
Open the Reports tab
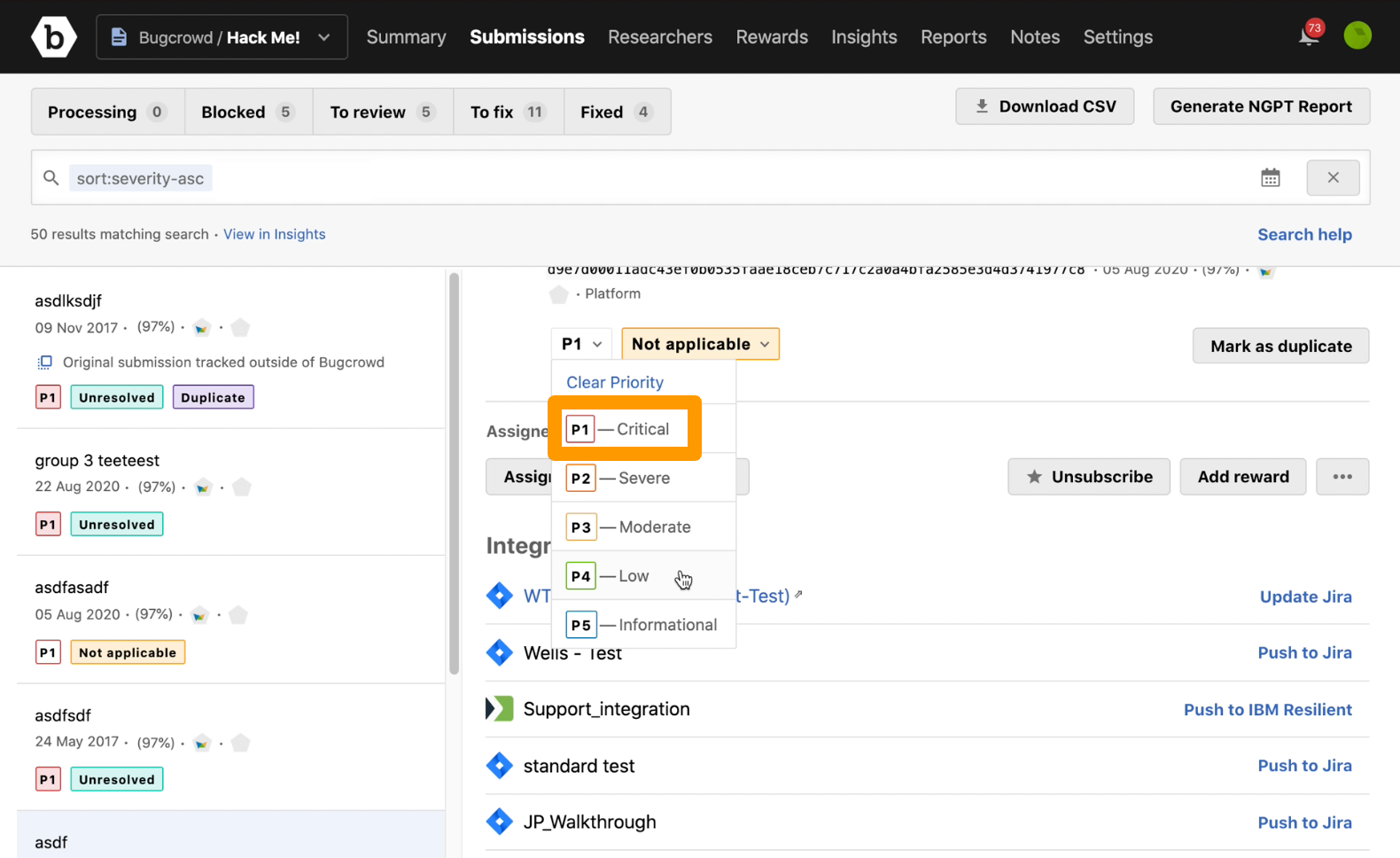coord(953,37)
